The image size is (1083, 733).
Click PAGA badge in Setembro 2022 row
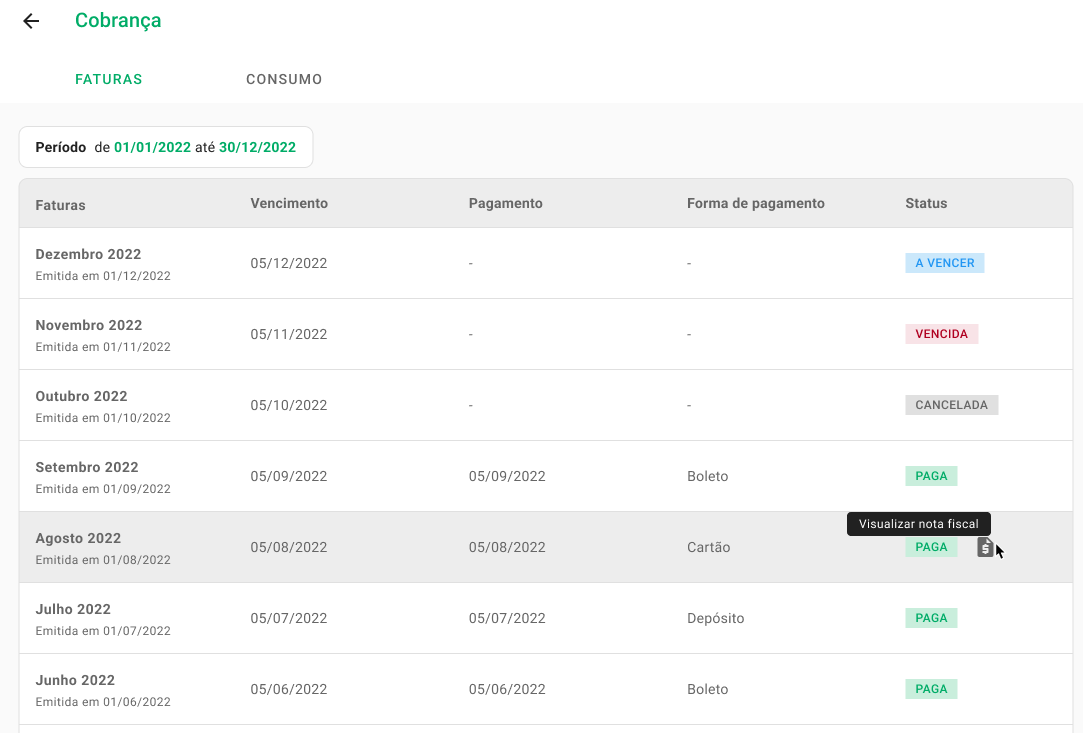click(x=931, y=476)
